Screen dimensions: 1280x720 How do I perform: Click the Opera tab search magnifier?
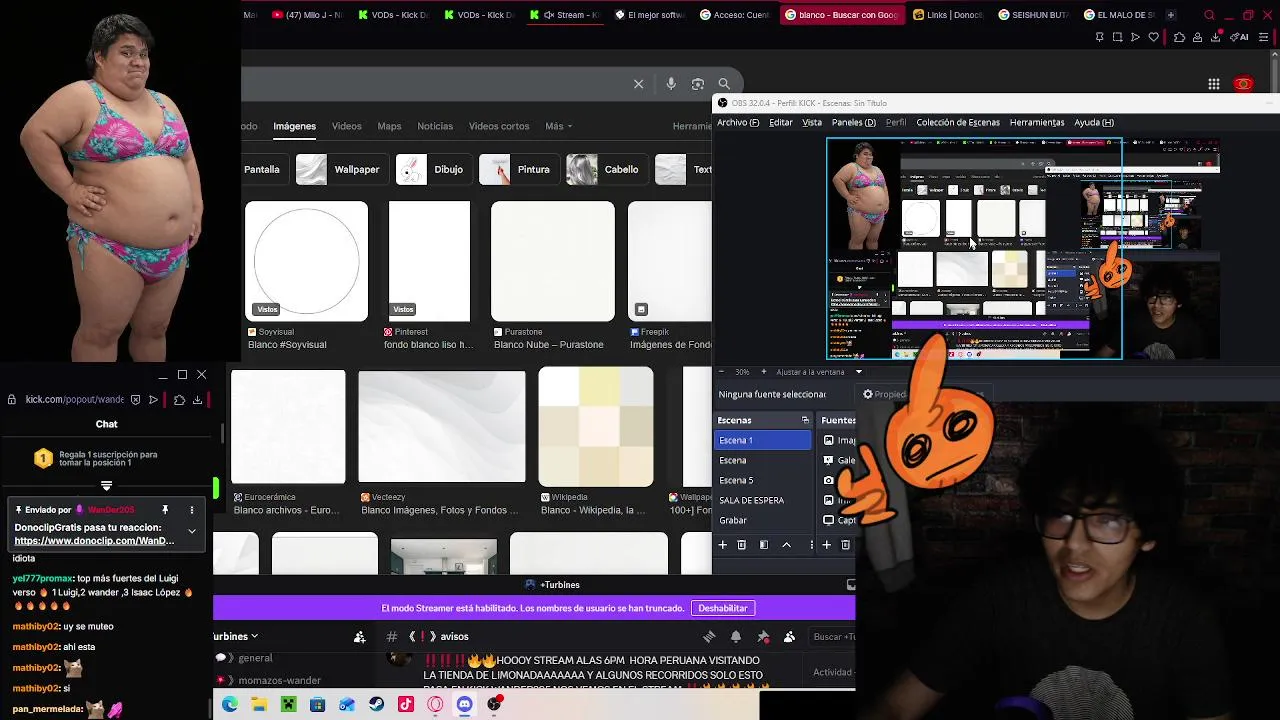pos(1209,15)
